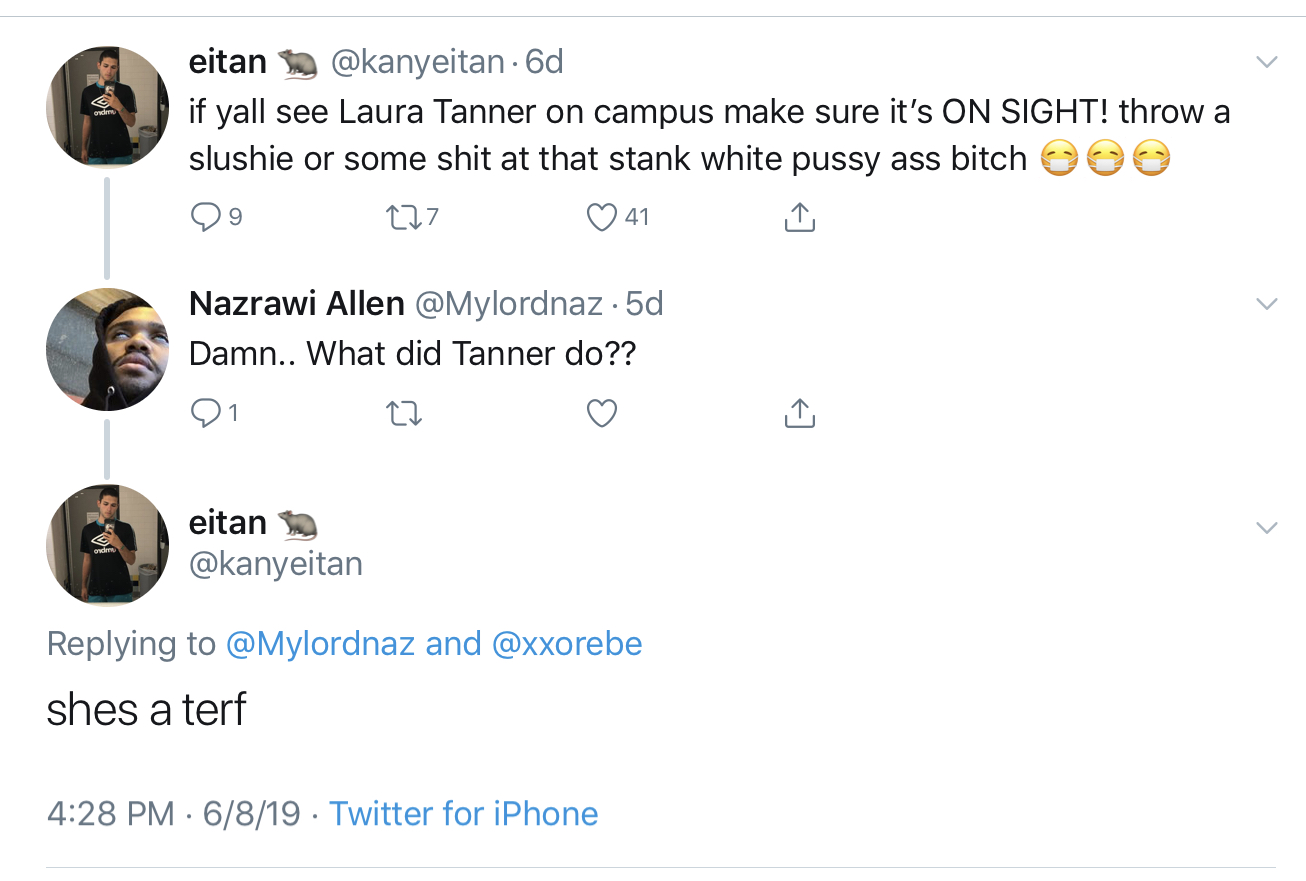Open the chevron menu on the bottom tweet
Screen dimensions: 1306x881
tap(1266, 527)
